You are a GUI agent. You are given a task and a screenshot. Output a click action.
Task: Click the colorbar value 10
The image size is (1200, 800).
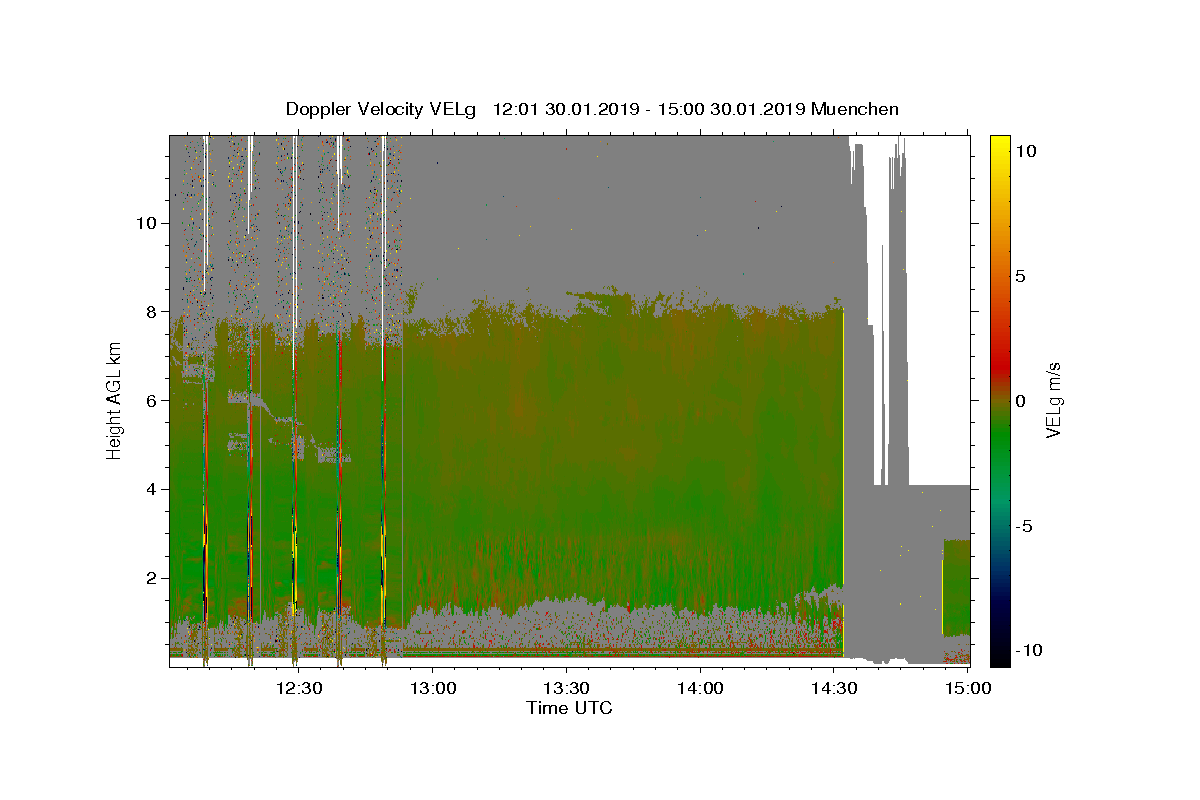[1027, 150]
